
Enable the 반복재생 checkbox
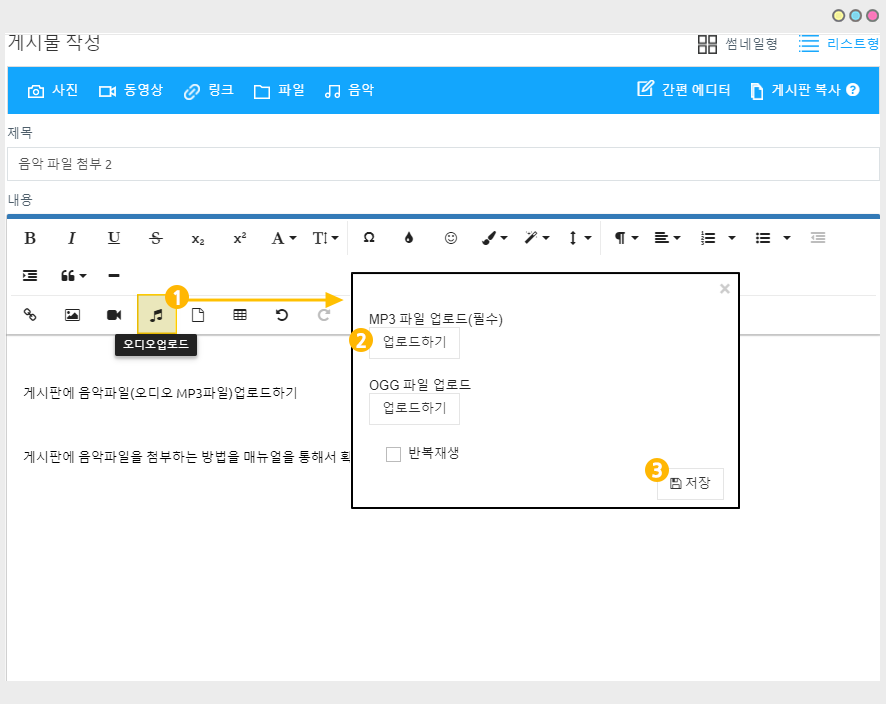[x=394, y=454]
